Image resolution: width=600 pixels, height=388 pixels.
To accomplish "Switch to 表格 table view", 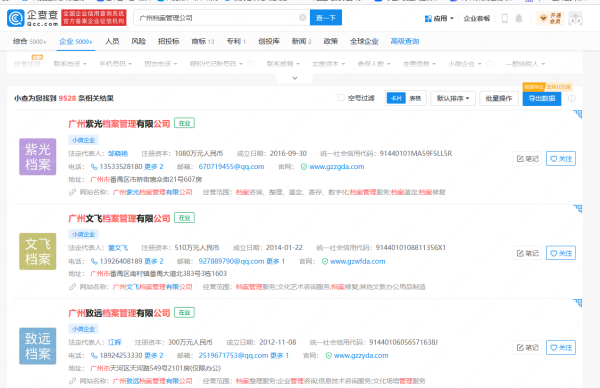I will tap(416, 98).
